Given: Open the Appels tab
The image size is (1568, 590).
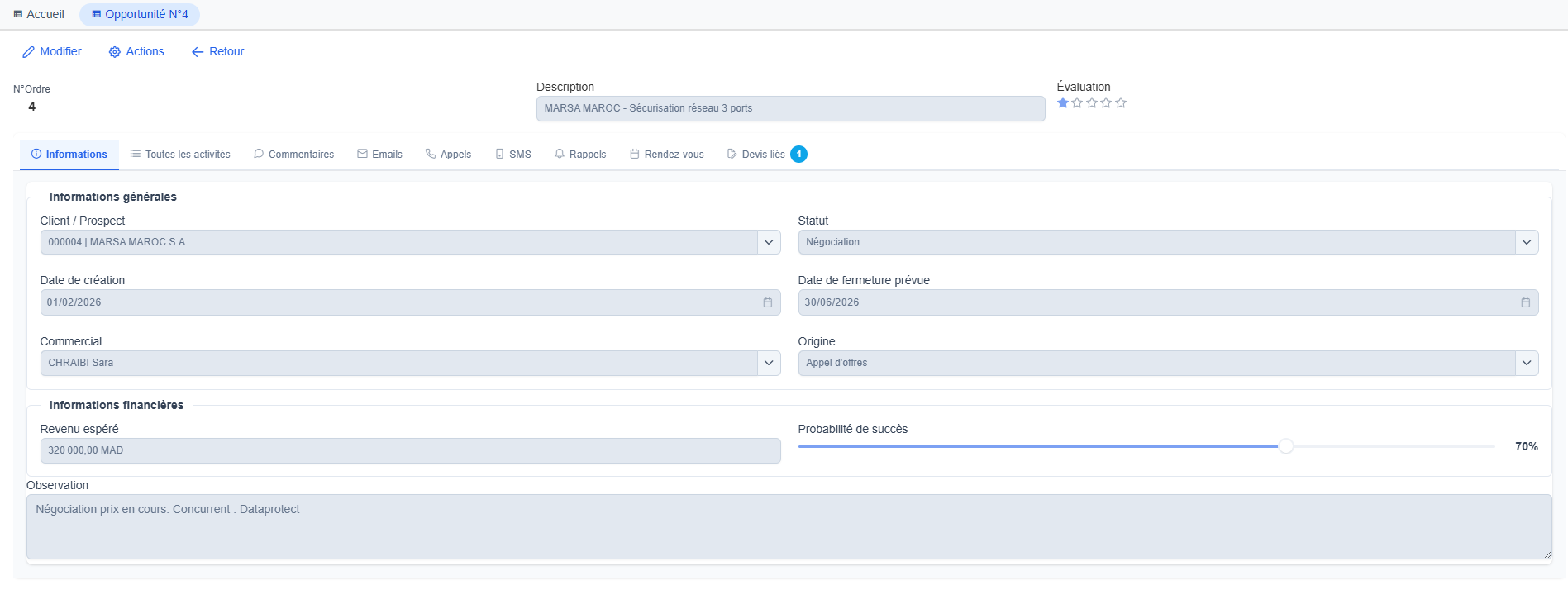Looking at the screenshot, I should (448, 155).
